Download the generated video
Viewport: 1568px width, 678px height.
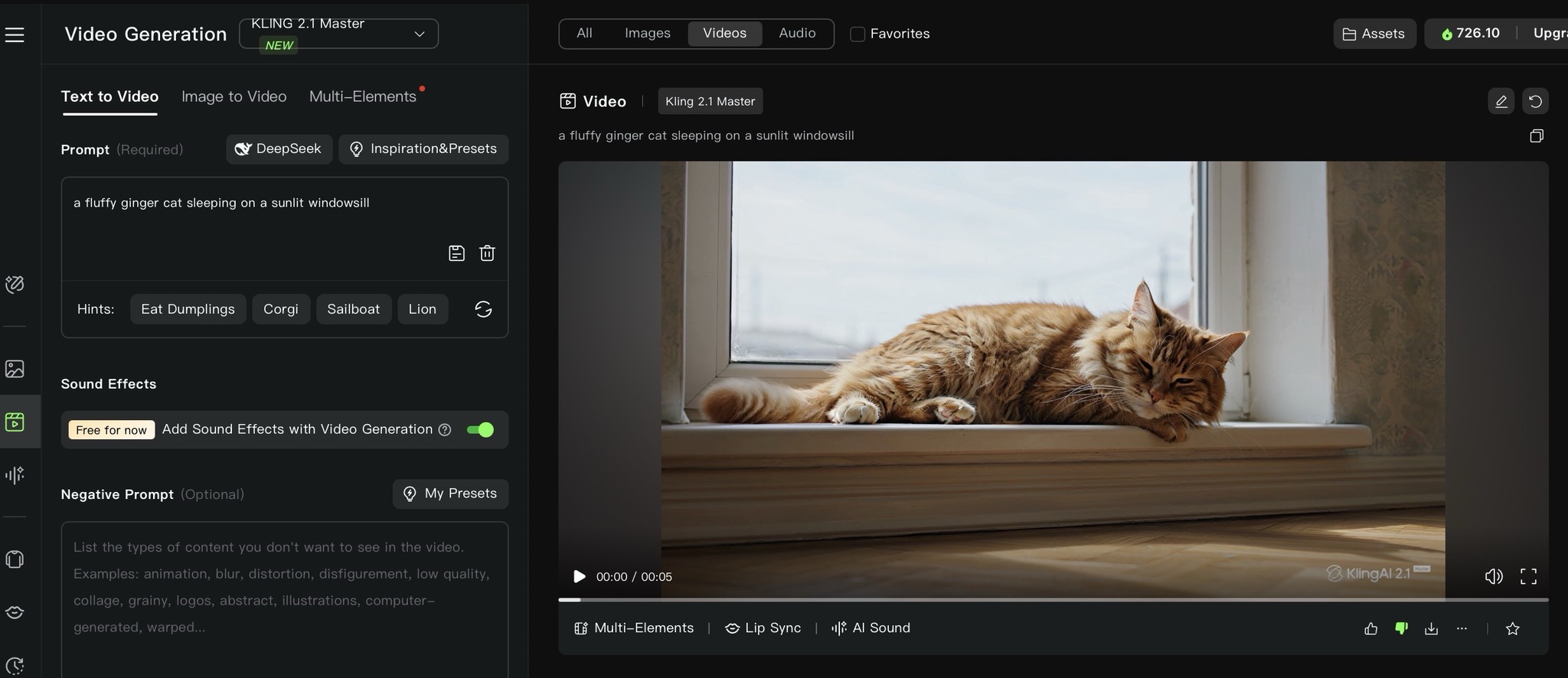(1431, 628)
